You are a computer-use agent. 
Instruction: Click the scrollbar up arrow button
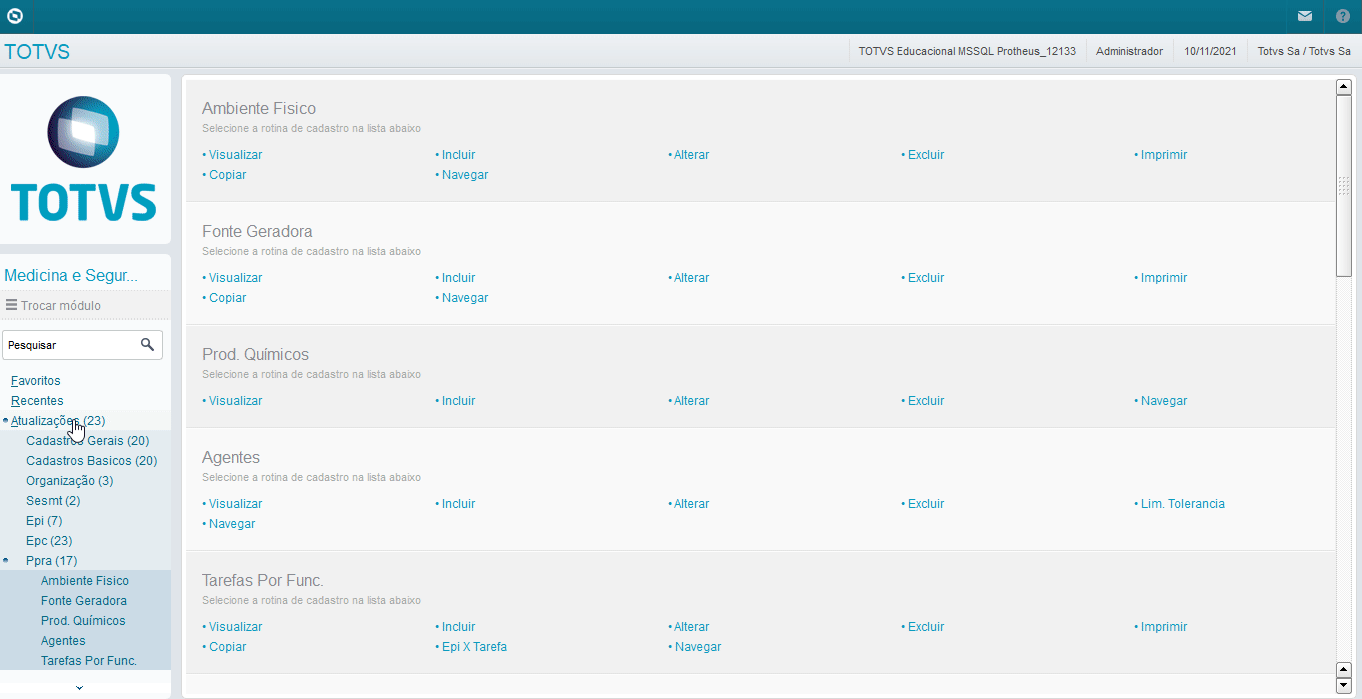pos(1344,86)
